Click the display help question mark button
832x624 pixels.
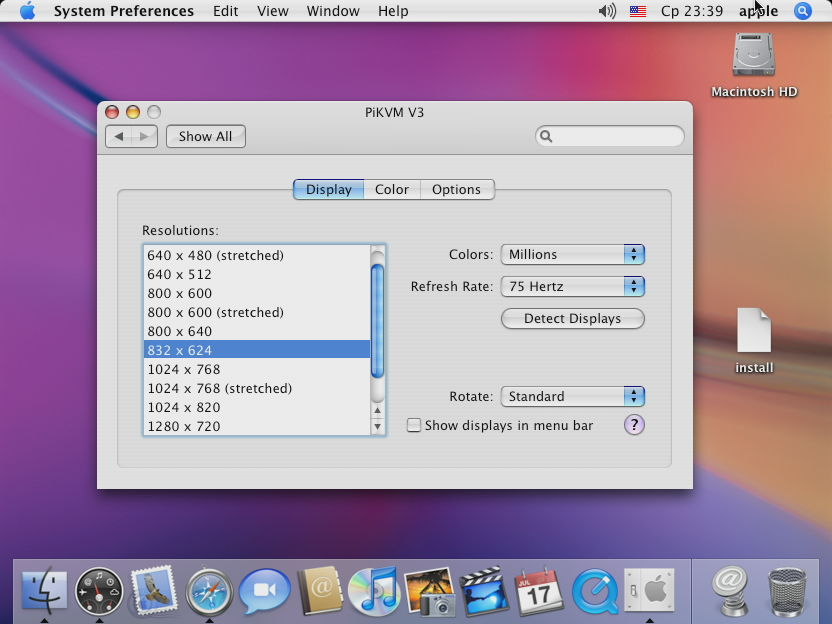[634, 425]
